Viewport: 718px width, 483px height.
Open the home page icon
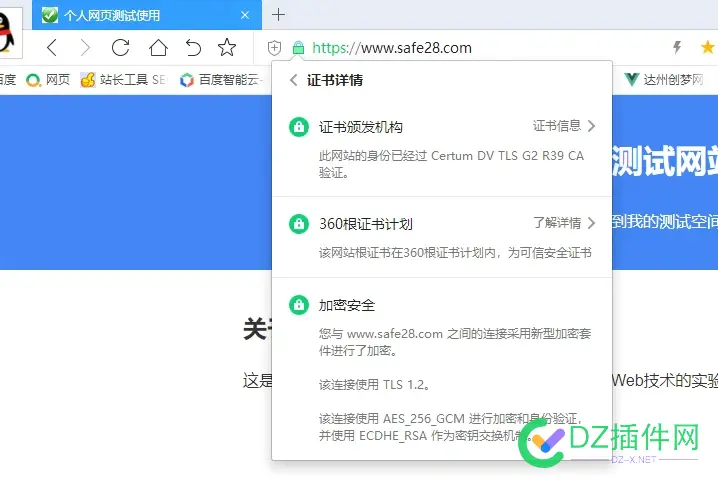(x=158, y=48)
